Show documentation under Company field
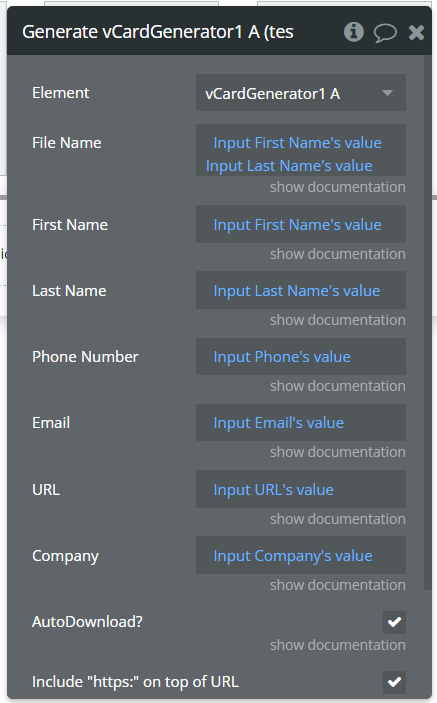 tap(337, 585)
